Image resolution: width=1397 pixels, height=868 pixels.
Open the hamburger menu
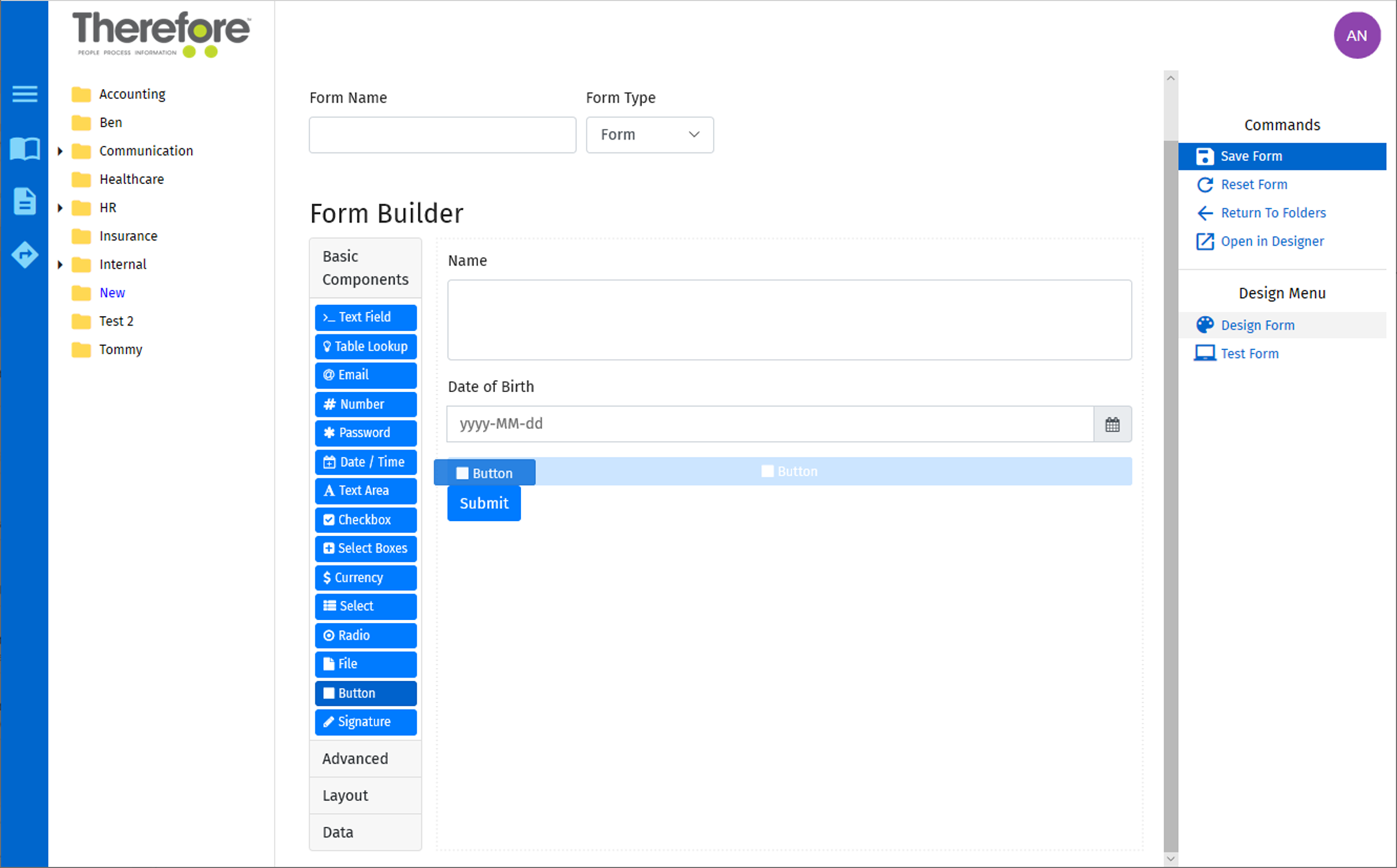click(24, 94)
